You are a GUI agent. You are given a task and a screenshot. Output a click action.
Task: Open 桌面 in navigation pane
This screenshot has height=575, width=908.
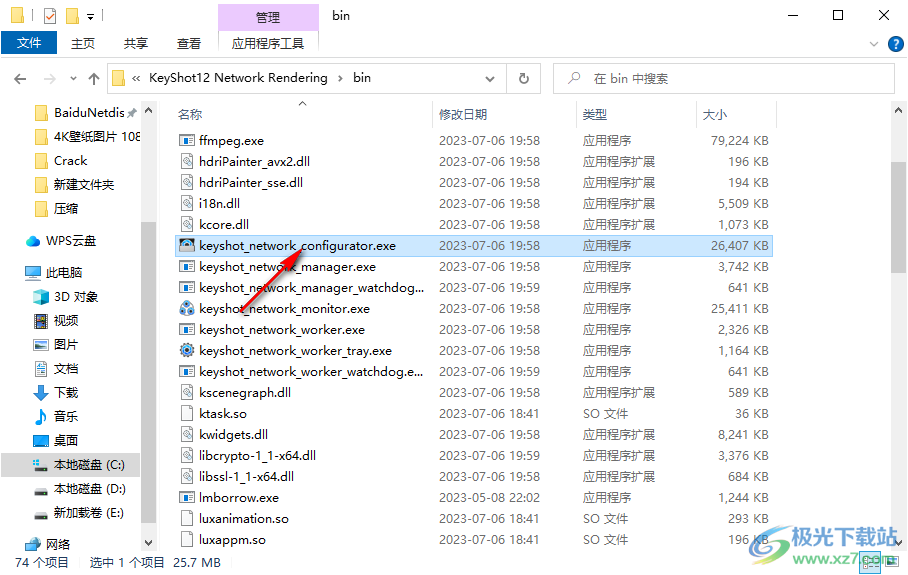coord(56,441)
